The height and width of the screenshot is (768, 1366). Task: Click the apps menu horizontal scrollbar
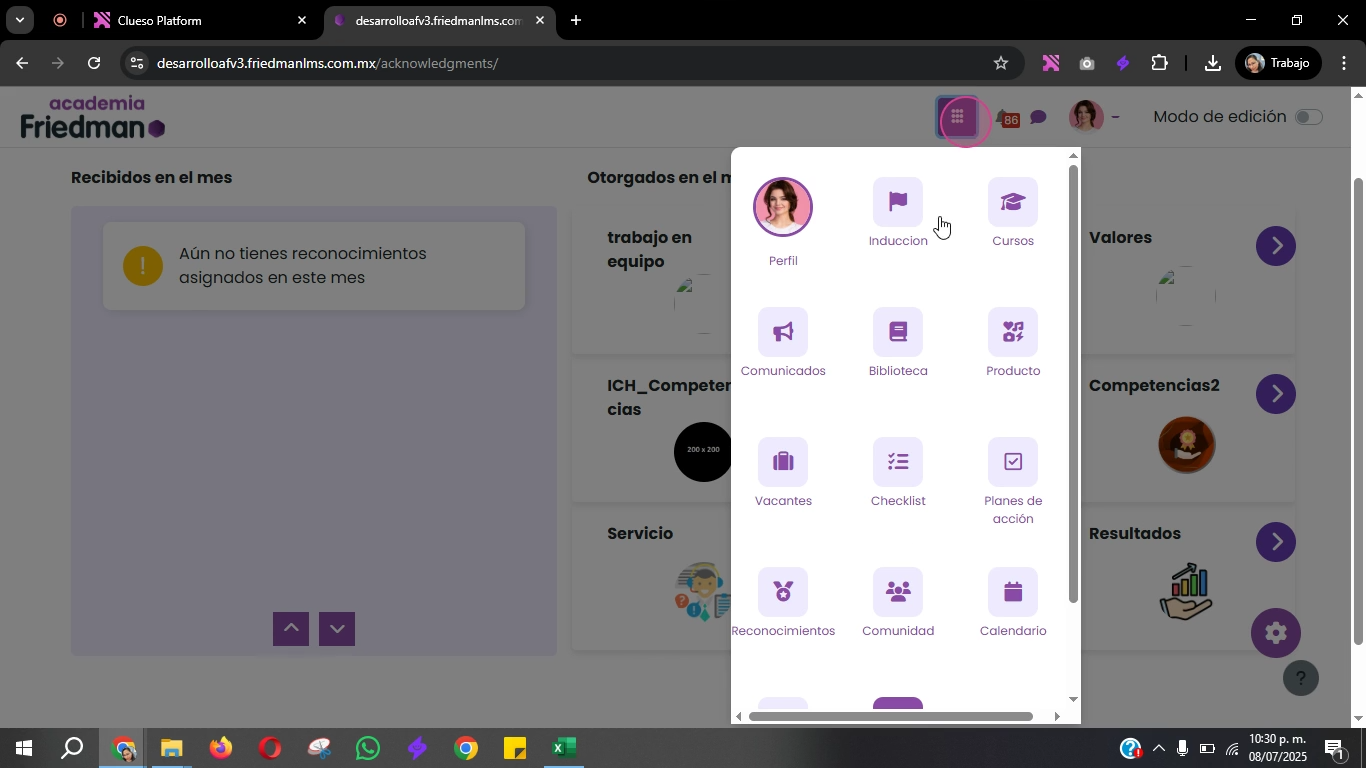click(x=890, y=716)
